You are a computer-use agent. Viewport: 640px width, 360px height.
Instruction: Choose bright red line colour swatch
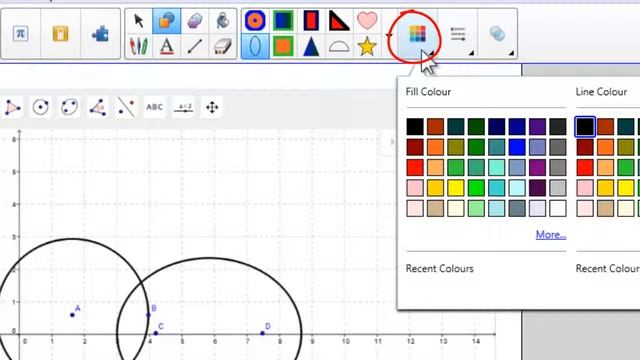585,168
